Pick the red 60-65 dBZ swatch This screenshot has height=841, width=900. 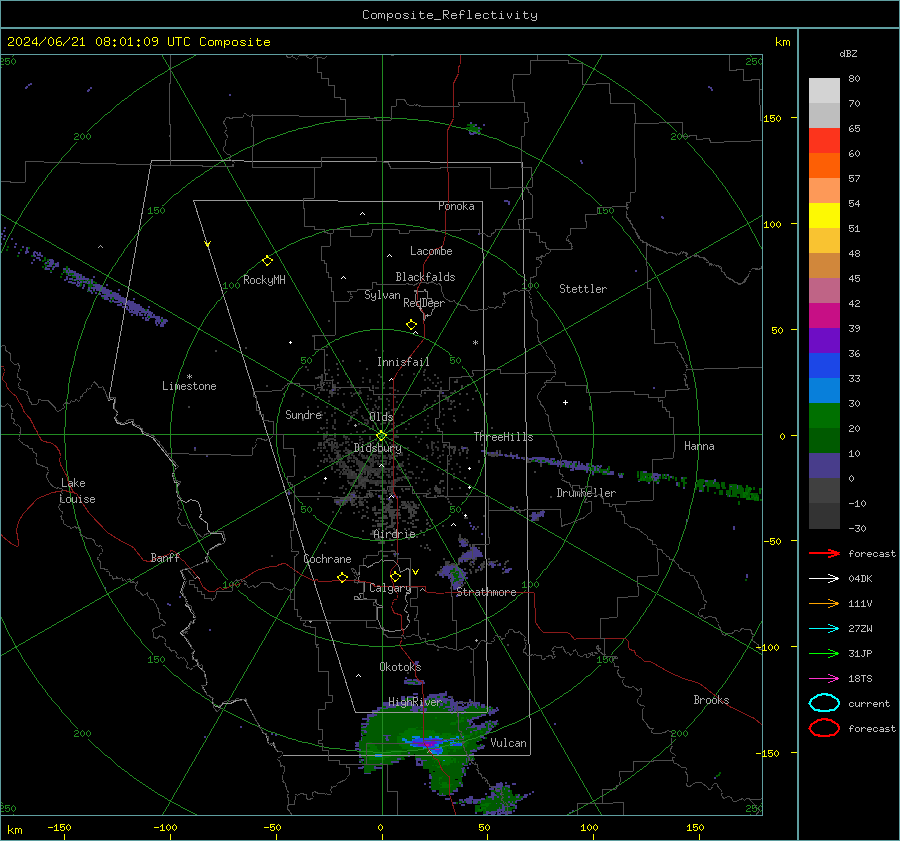point(824,141)
